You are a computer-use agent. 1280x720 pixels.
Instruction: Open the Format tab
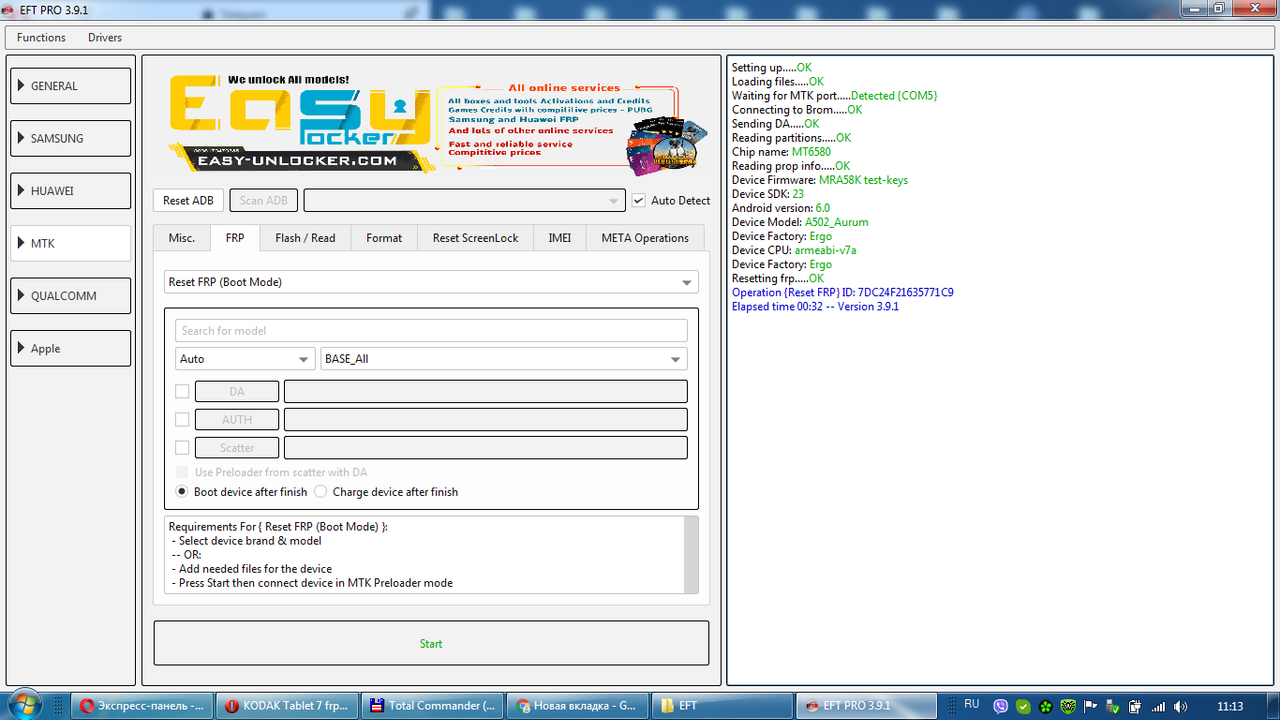tap(384, 238)
